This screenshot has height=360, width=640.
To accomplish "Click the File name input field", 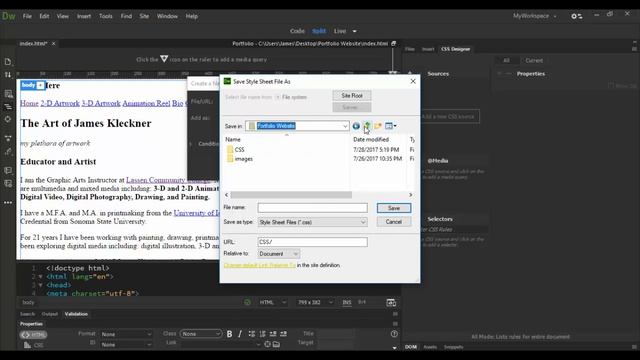I will (312, 208).
